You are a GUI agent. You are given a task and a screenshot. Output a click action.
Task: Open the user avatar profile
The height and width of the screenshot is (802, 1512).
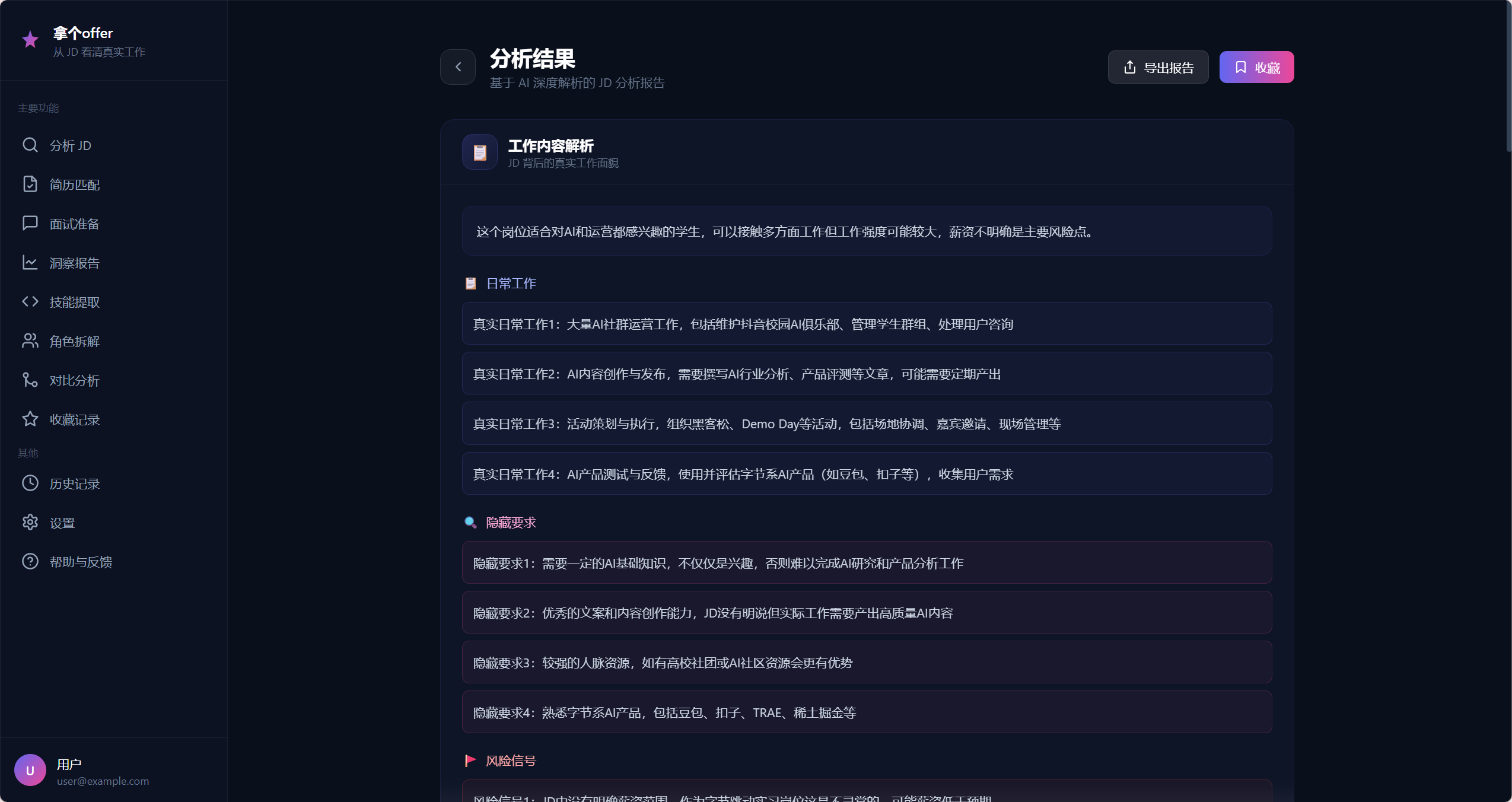click(x=30, y=770)
